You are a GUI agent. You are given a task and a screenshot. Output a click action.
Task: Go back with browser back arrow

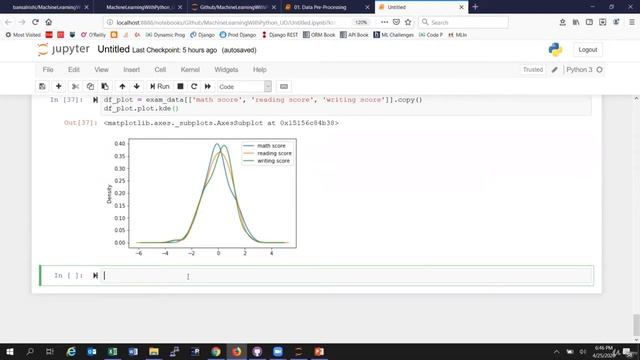point(8,22)
